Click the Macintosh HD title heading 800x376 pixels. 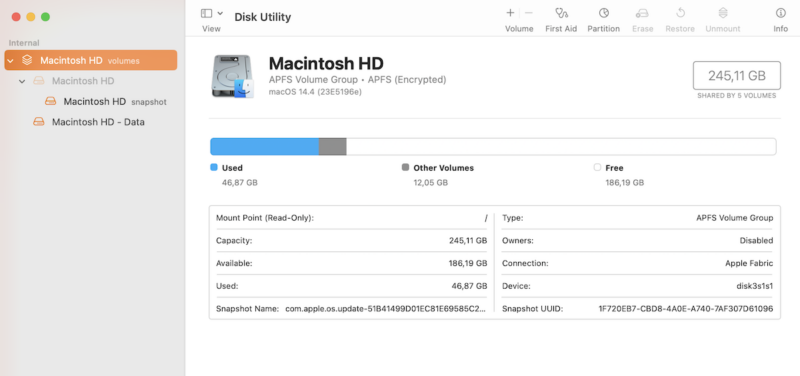(x=326, y=63)
